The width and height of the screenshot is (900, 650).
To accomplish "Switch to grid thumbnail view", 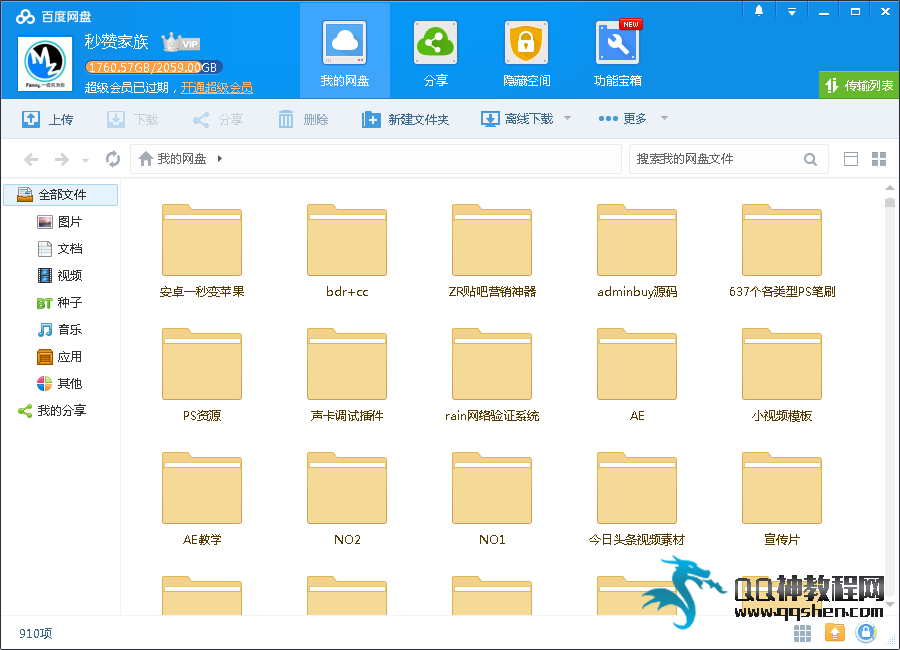I will (x=879, y=159).
